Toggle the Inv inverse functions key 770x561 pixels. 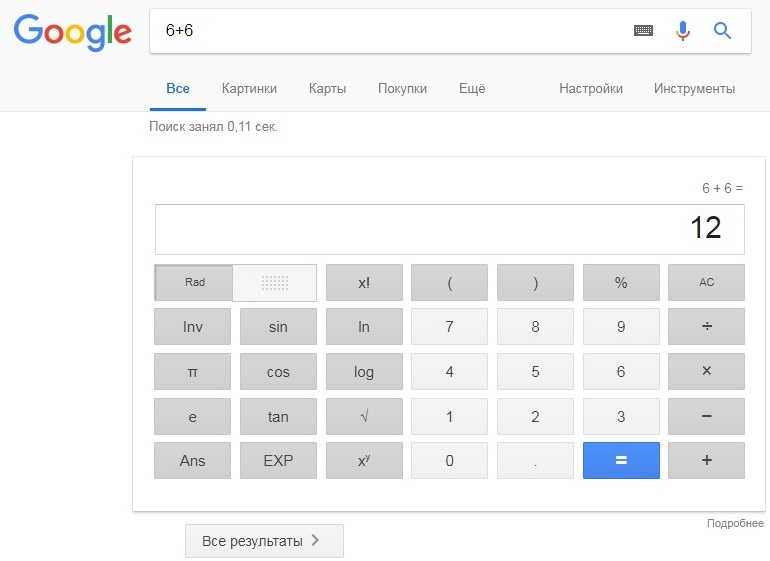[193, 327]
